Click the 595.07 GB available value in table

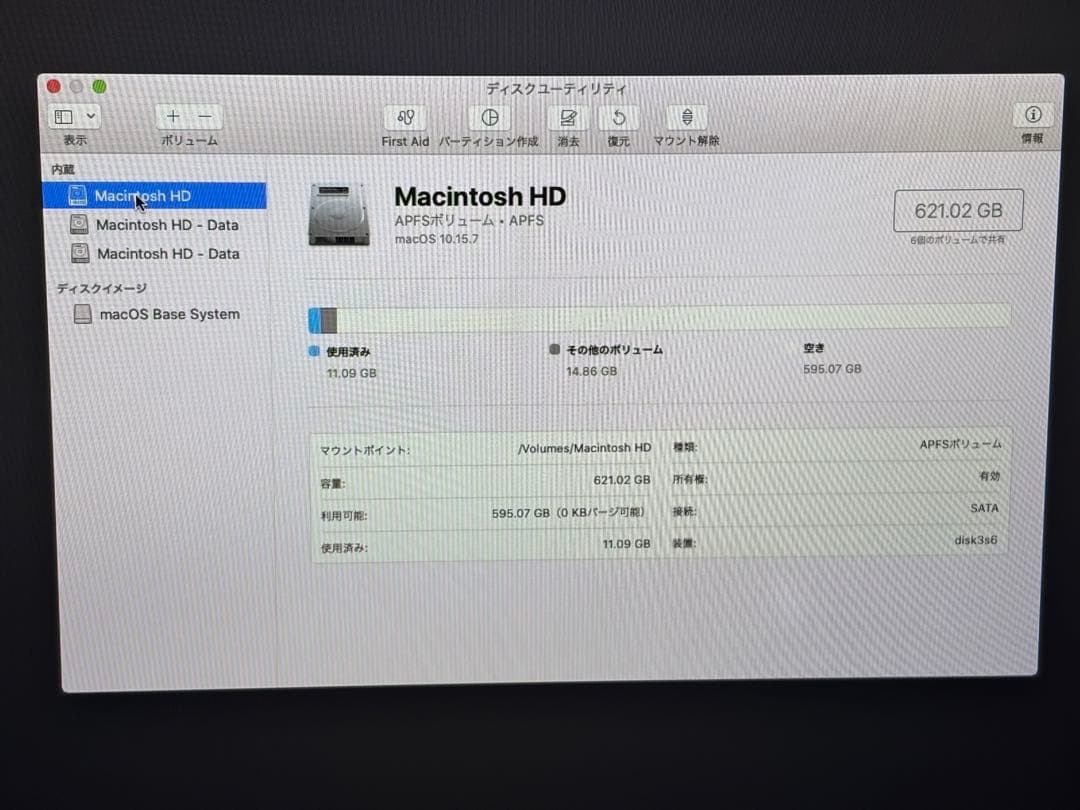point(568,512)
